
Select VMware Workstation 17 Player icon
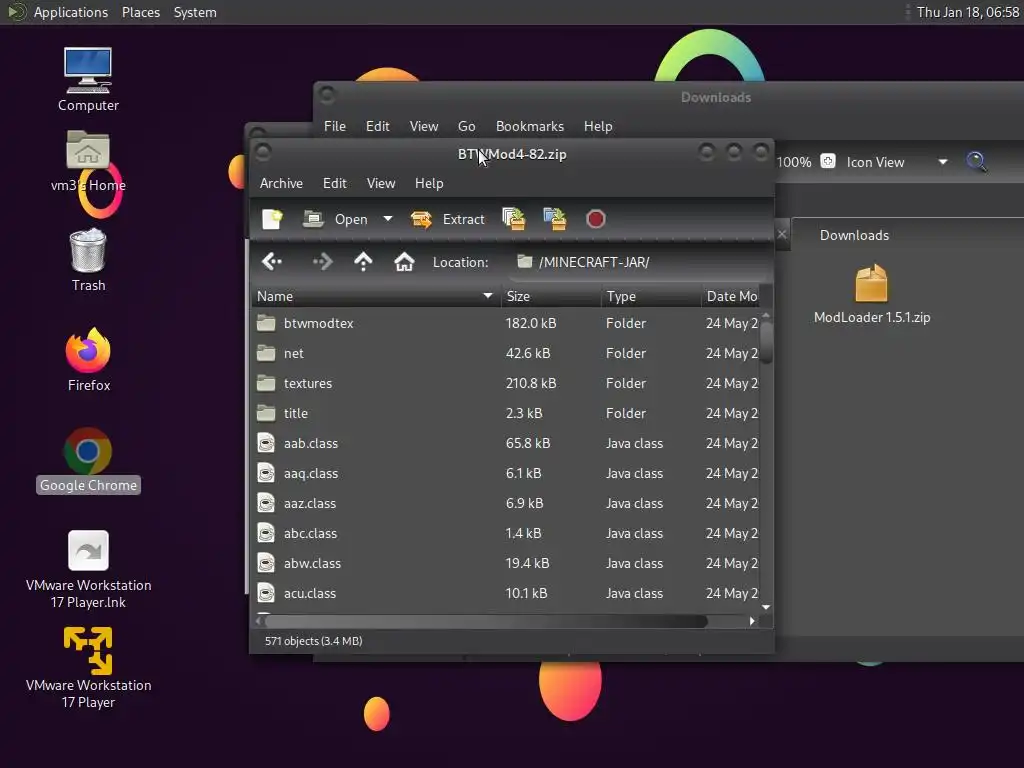click(x=88, y=668)
